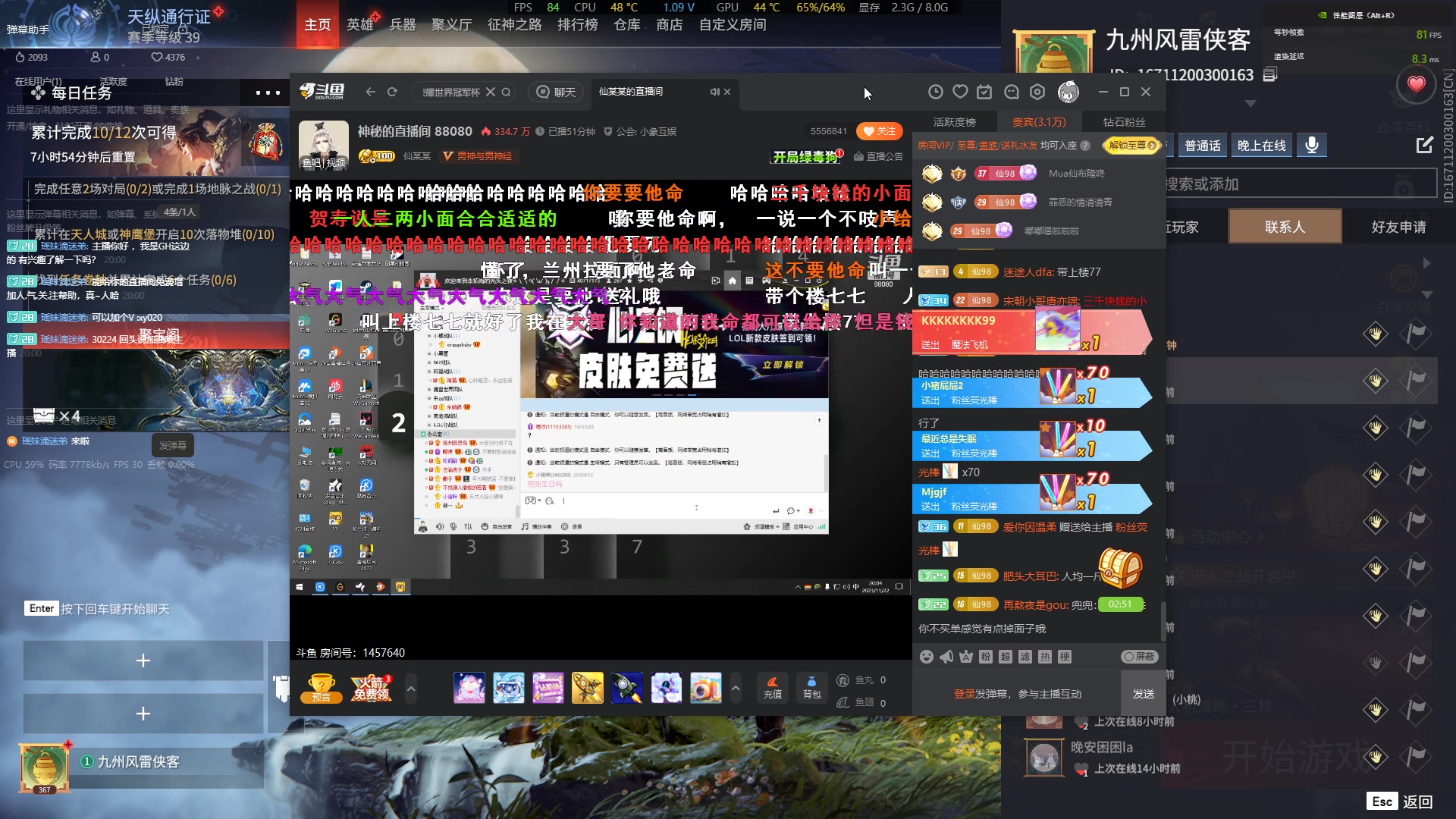Send the black rocket gift

coord(627,688)
